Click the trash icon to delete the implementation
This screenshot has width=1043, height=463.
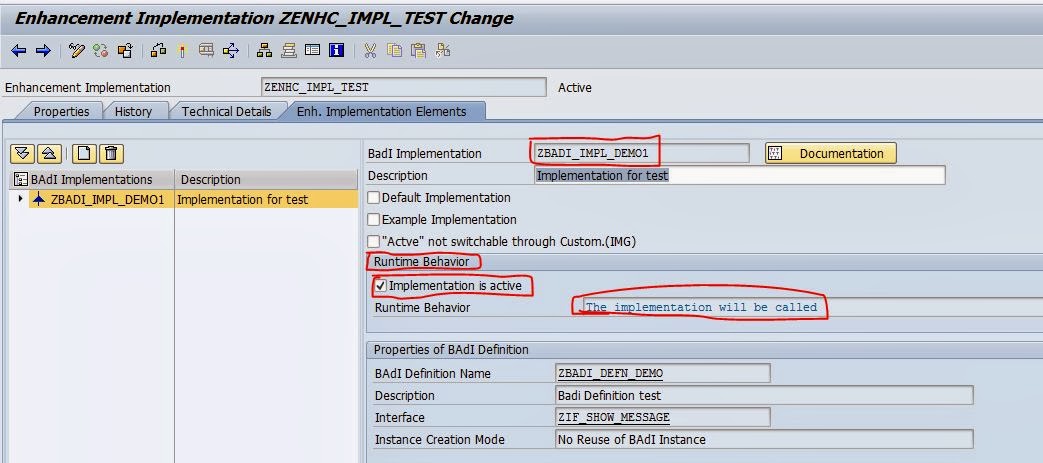111,153
